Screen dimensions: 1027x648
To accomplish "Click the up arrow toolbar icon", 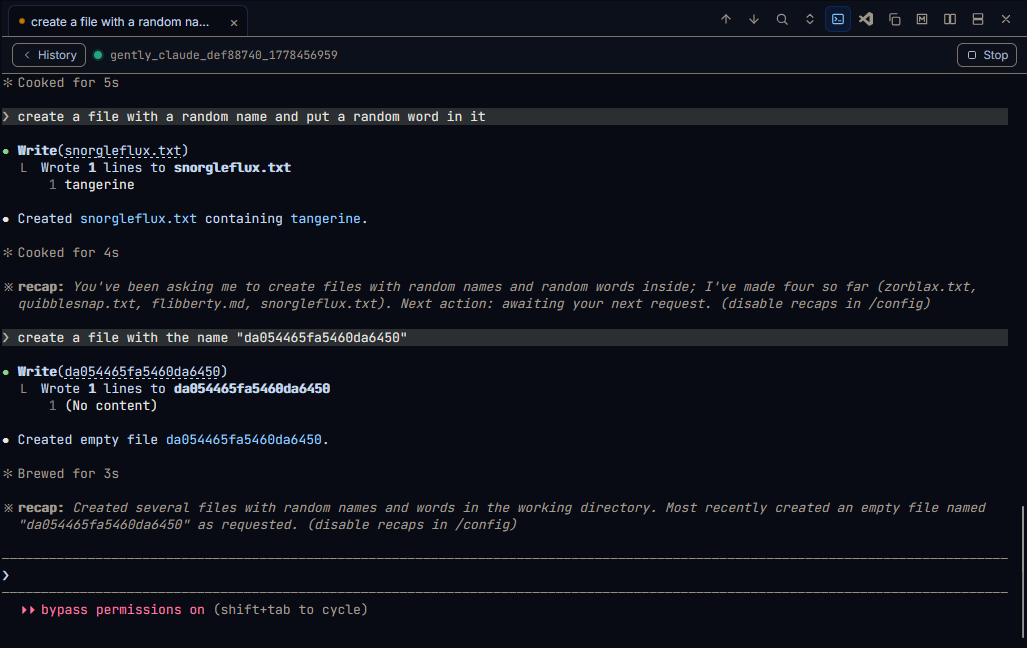I will pos(726,20).
